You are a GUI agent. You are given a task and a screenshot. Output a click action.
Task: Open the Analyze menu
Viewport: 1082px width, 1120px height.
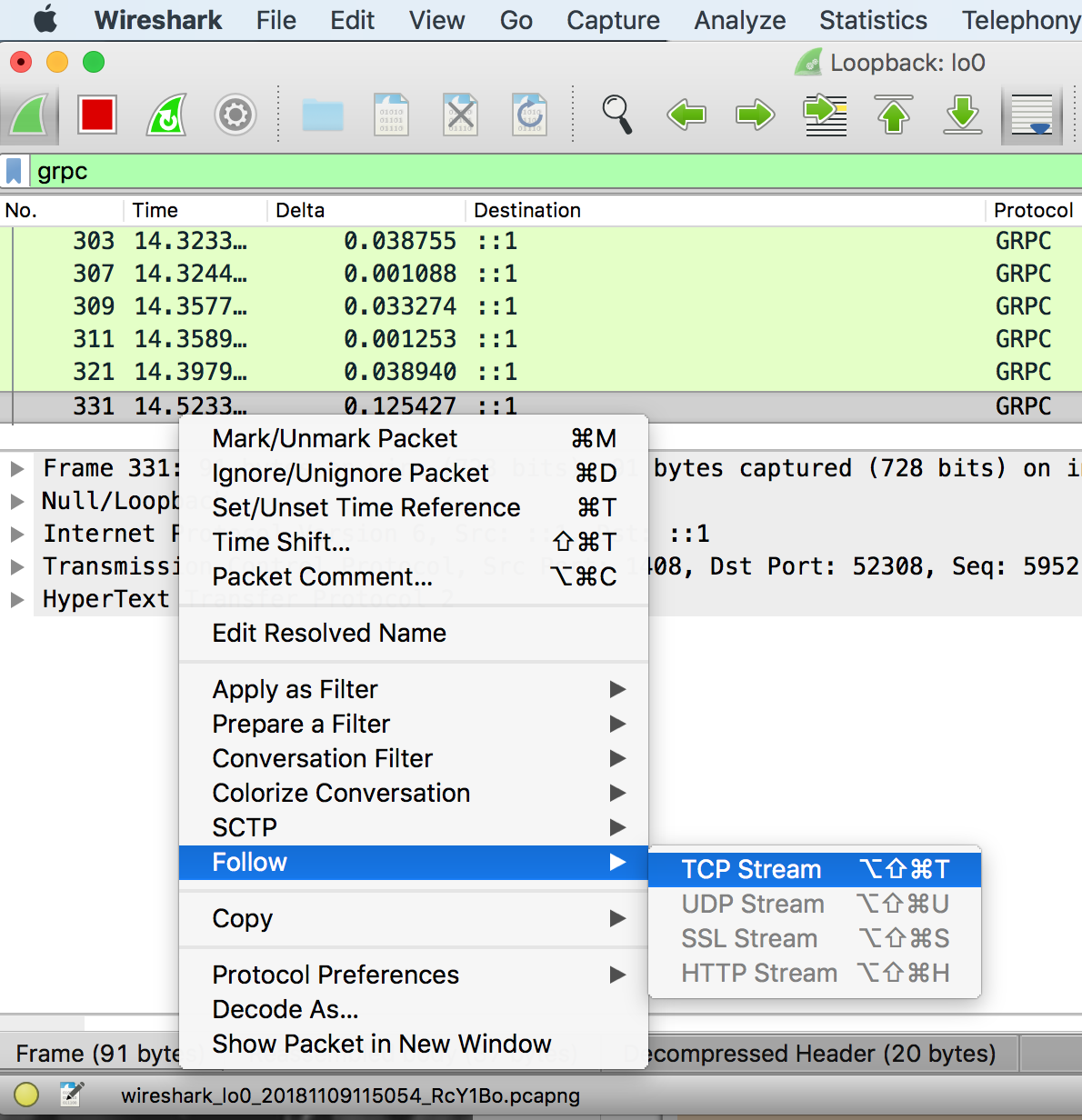(x=740, y=20)
